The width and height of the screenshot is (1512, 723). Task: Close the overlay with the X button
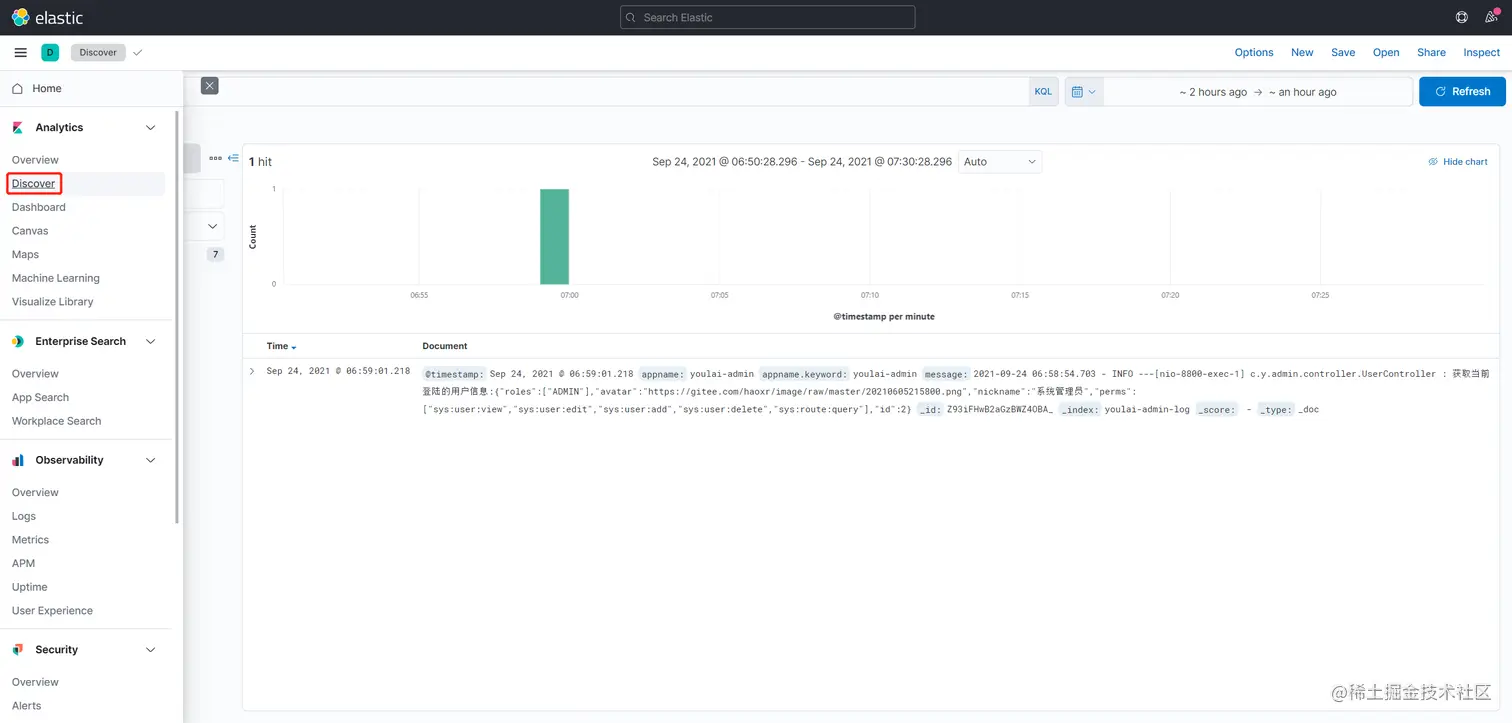(x=209, y=86)
